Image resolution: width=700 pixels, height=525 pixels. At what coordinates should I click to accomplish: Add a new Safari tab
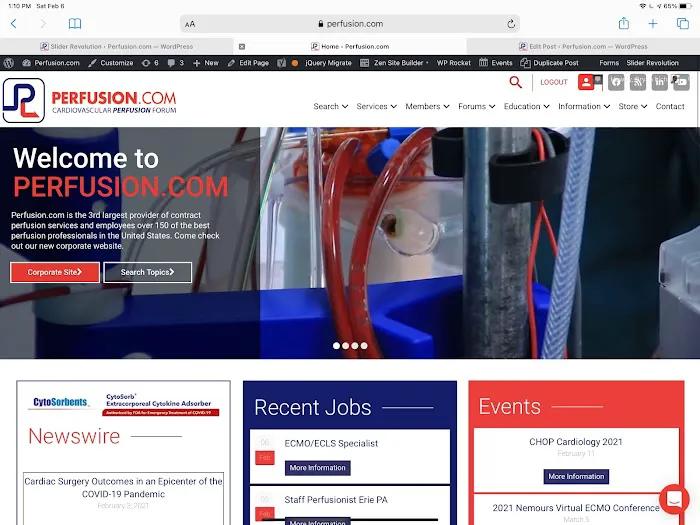(653, 24)
